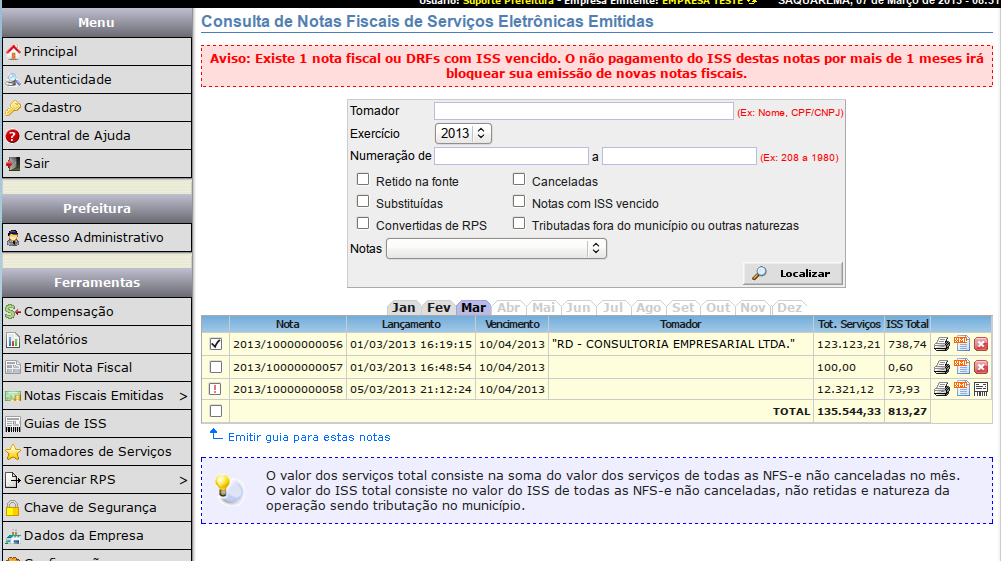Open Emitir Nota Fiscal in the sidebar
The height and width of the screenshot is (561, 1001).
[78, 368]
